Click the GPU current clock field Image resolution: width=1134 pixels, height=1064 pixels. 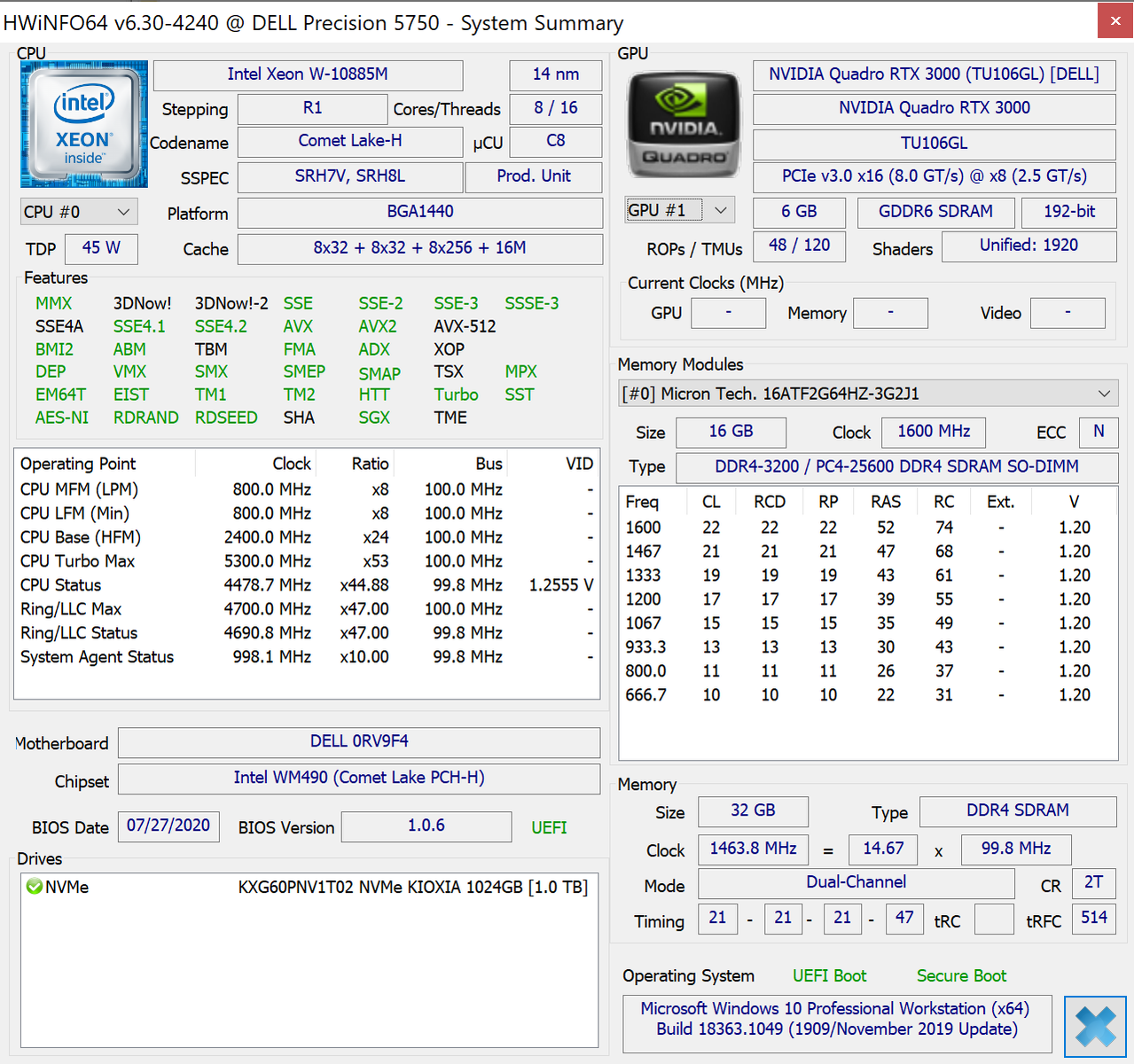tap(728, 313)
